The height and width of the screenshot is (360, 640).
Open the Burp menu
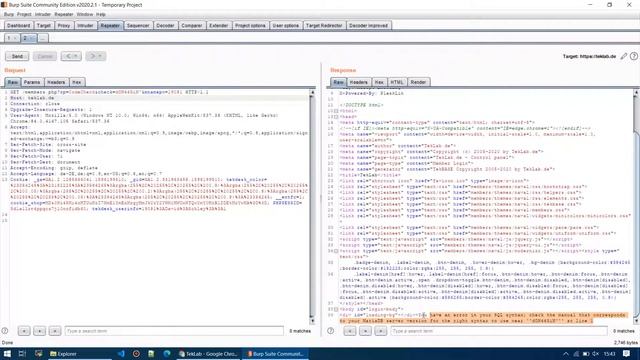point(9,14)
